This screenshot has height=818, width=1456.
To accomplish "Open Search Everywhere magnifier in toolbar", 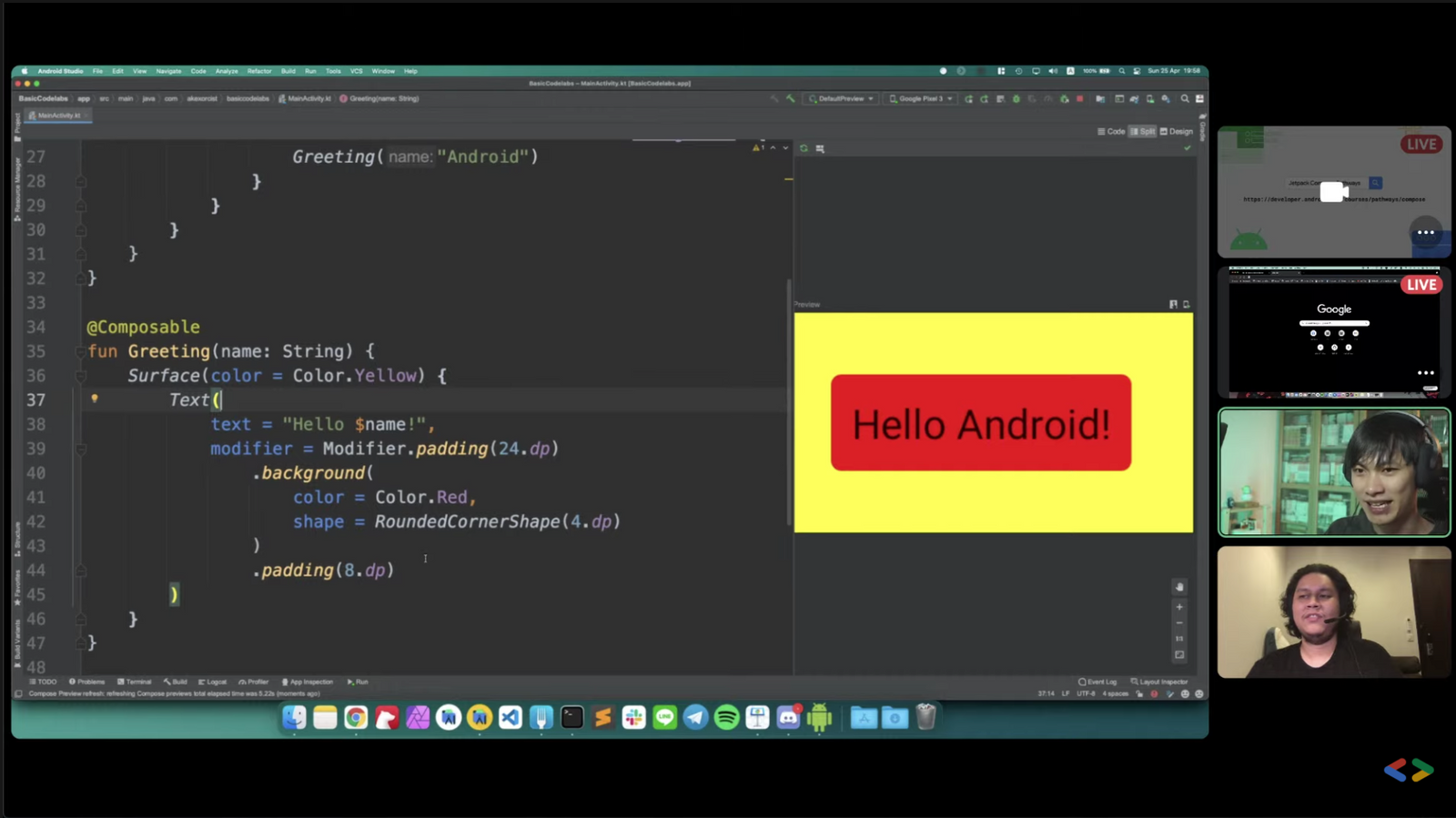I will coord(1184,98).
